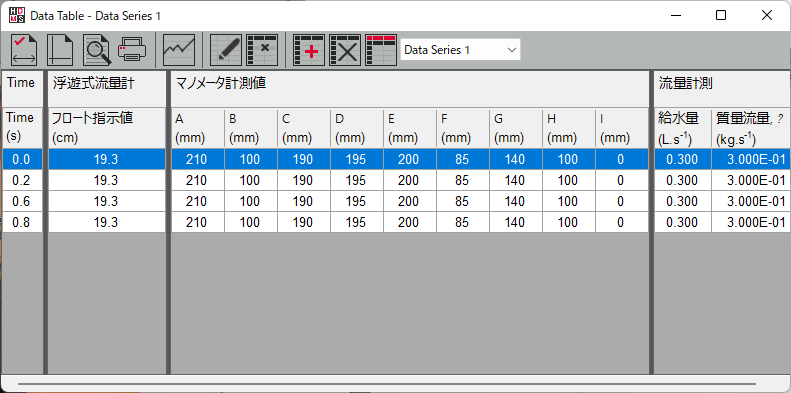
Task: Click the printer icon
Action: (x=132, y=50)
